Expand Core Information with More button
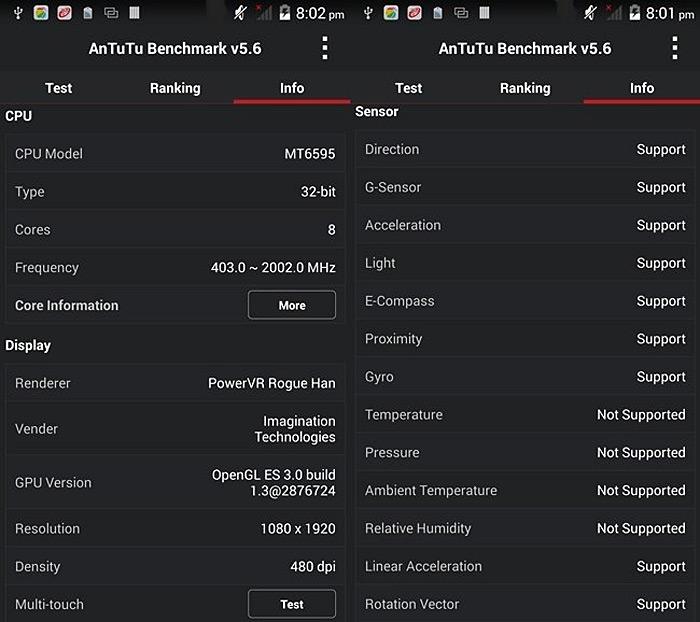This screenshot has height=622, width=700. coord(292,305)
